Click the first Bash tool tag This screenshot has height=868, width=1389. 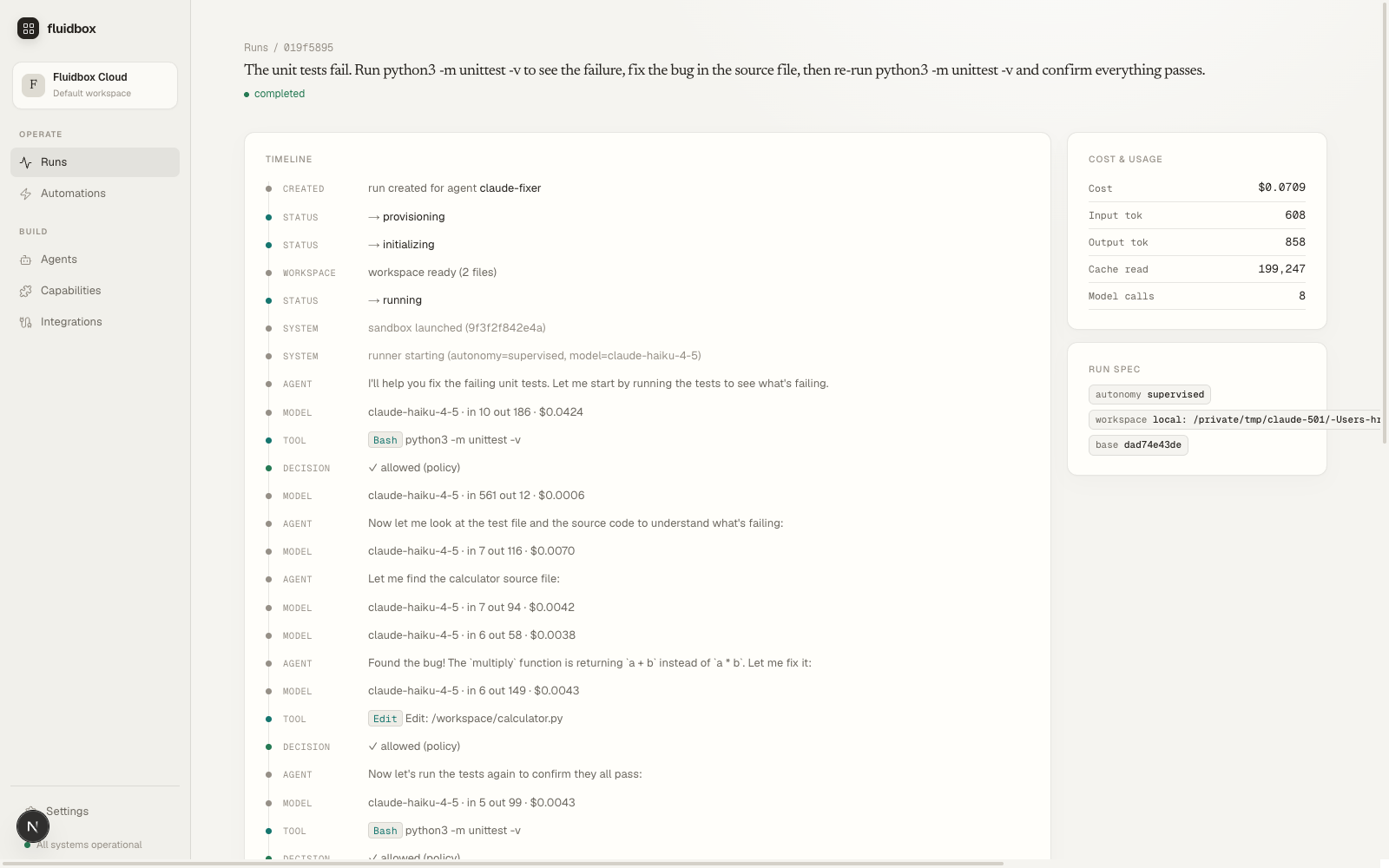tap(385, 440)
